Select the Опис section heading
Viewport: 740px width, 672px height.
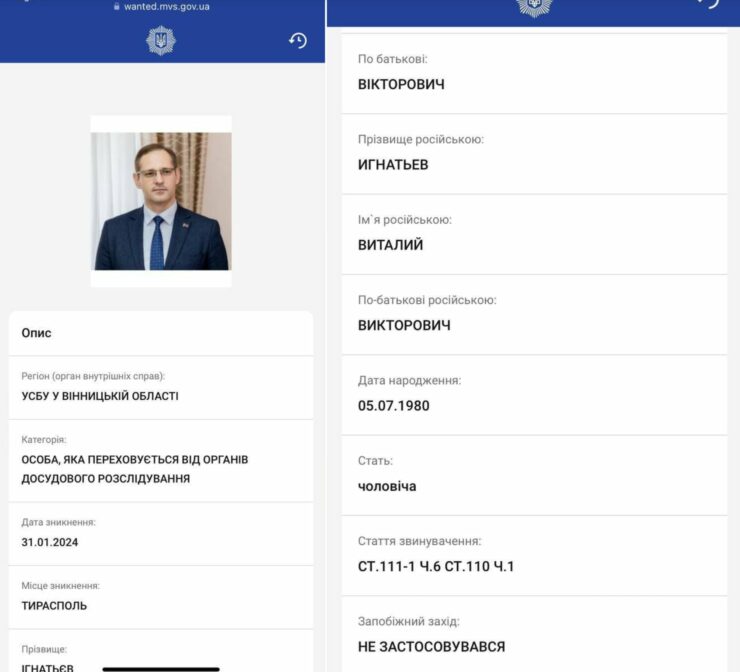tap(36, 333)
